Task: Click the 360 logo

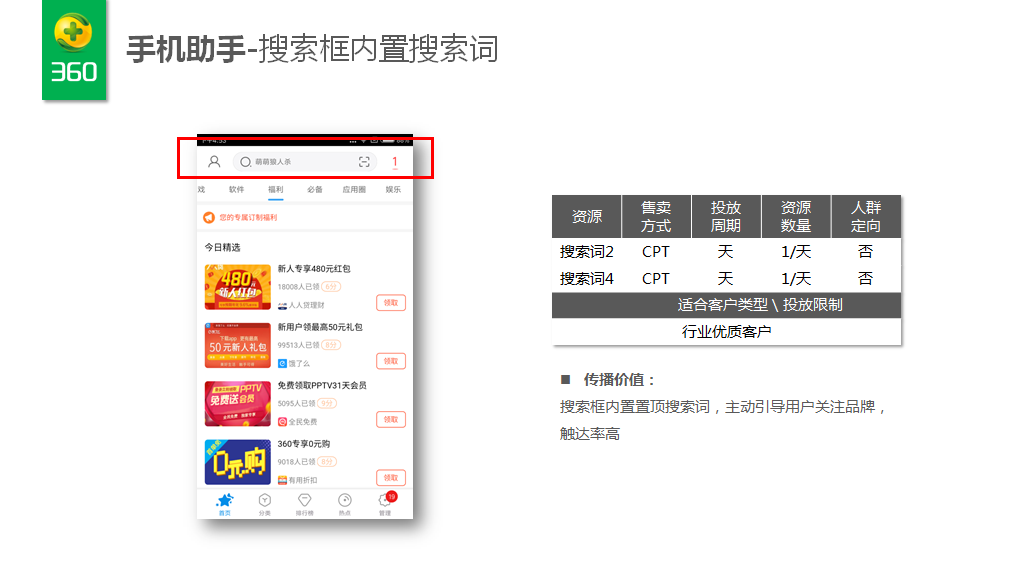Action: tap(74, 50)
